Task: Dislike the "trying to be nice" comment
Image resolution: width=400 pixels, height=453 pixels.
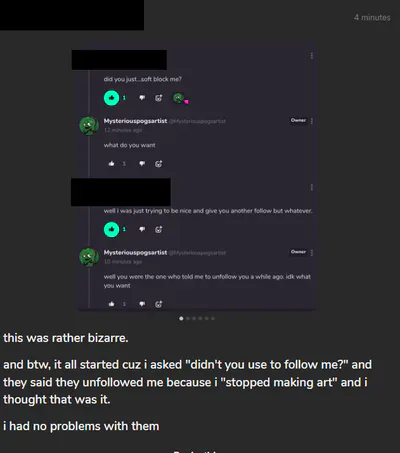Action: (x=142, y=229)
